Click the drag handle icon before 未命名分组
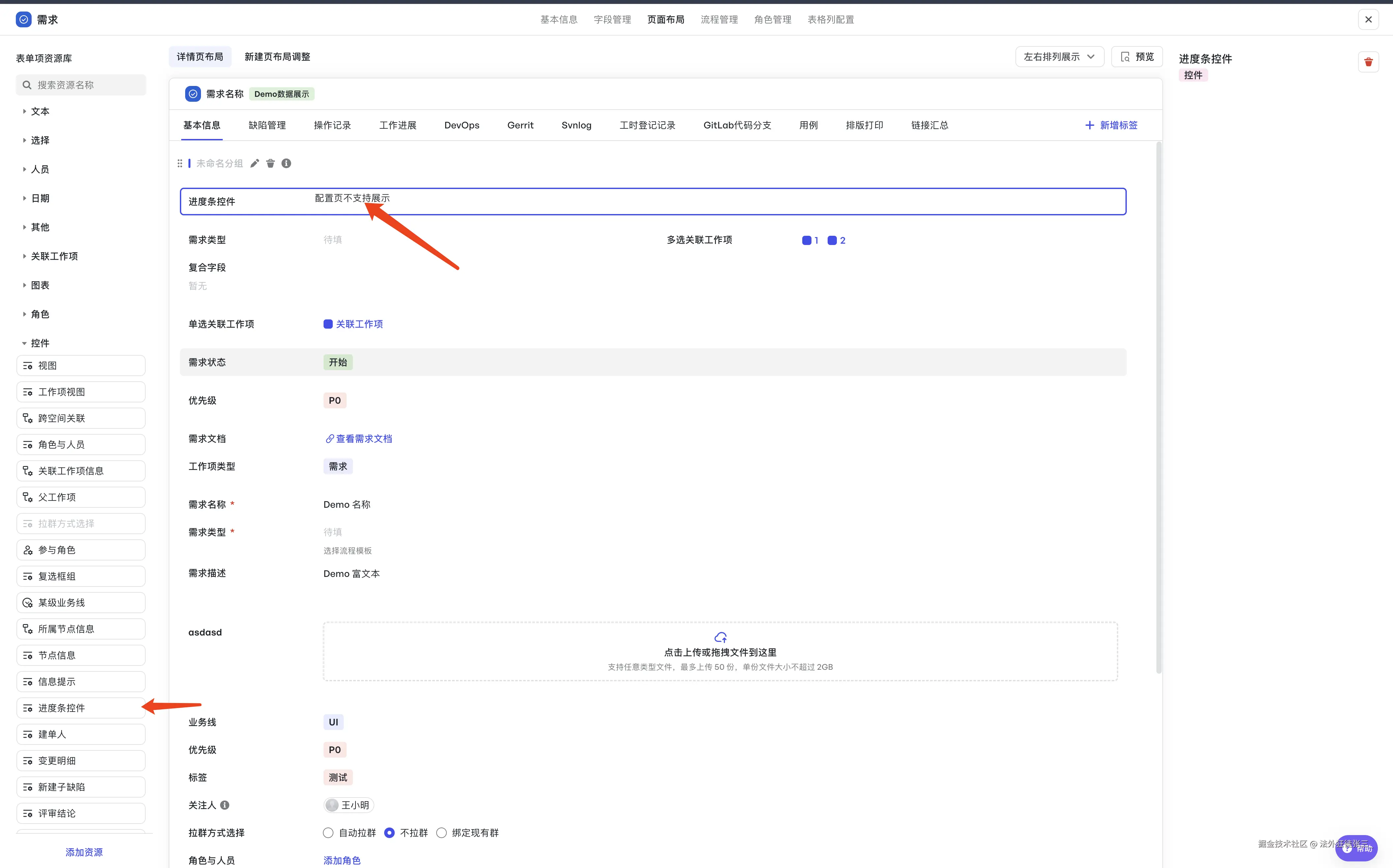 coord(180,164)
